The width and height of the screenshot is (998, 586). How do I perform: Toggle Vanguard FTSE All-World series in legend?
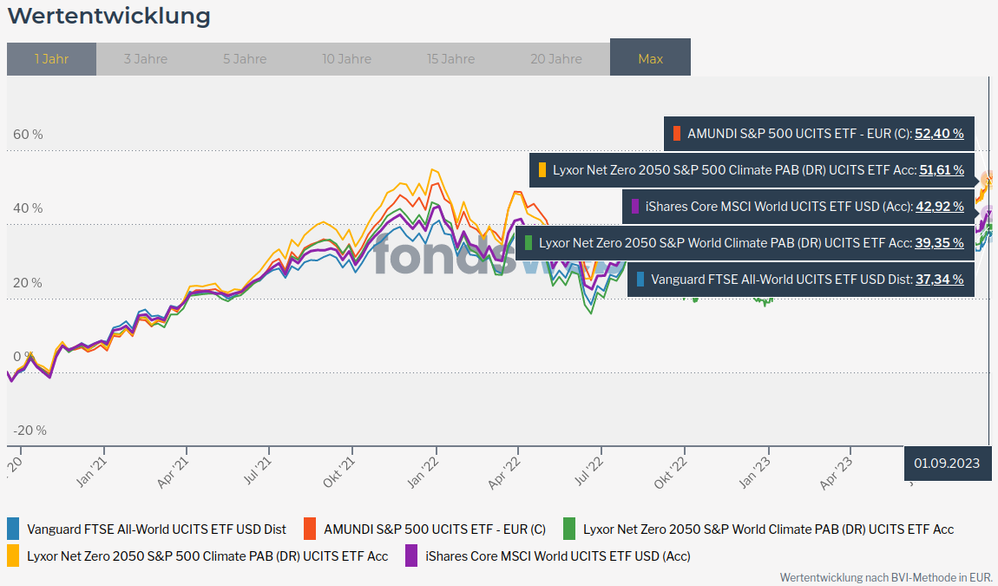pyautogui.click(x=156, y=529)
